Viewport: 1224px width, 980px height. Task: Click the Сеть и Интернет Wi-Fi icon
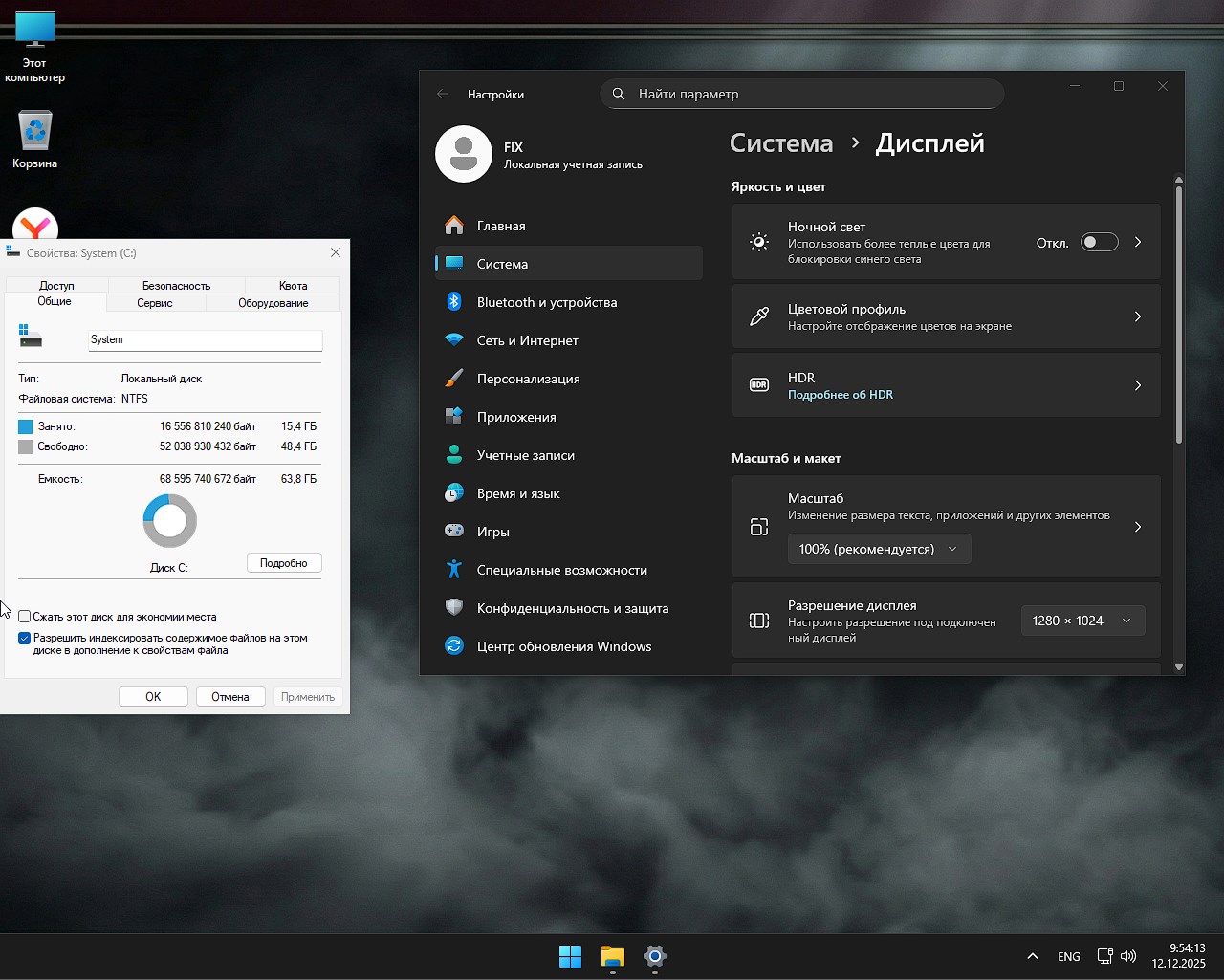coord(454,340)
